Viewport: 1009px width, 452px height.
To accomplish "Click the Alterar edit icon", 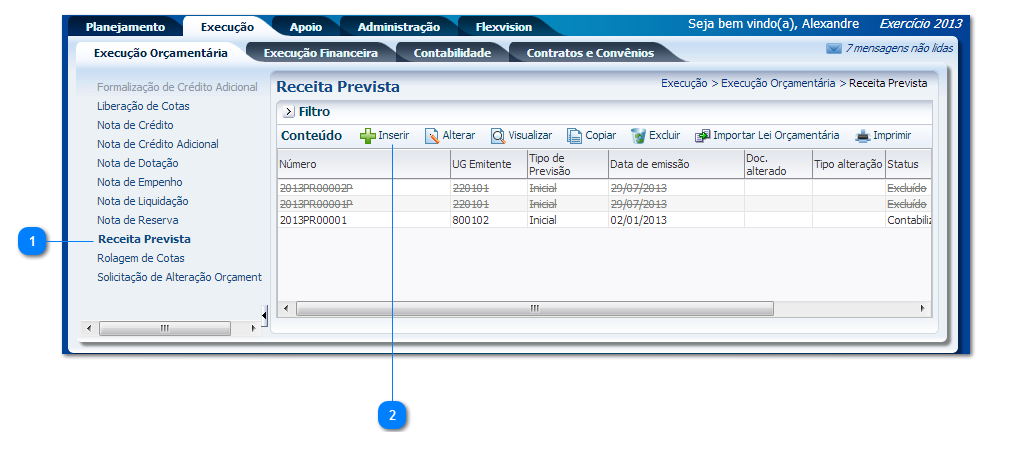I will point(432,136).
